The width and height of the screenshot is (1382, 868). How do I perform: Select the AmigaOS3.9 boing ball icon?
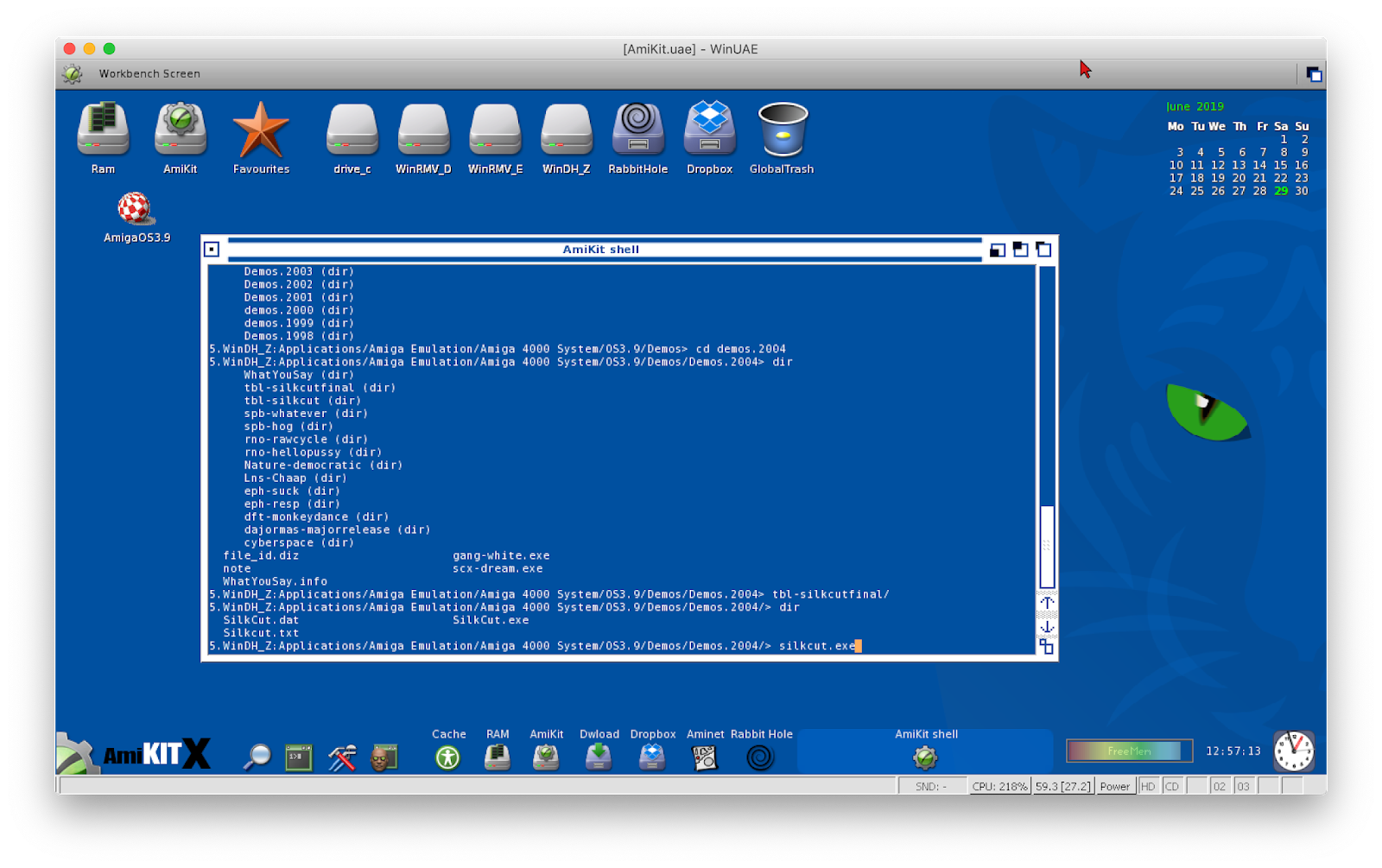pos(135,208)
